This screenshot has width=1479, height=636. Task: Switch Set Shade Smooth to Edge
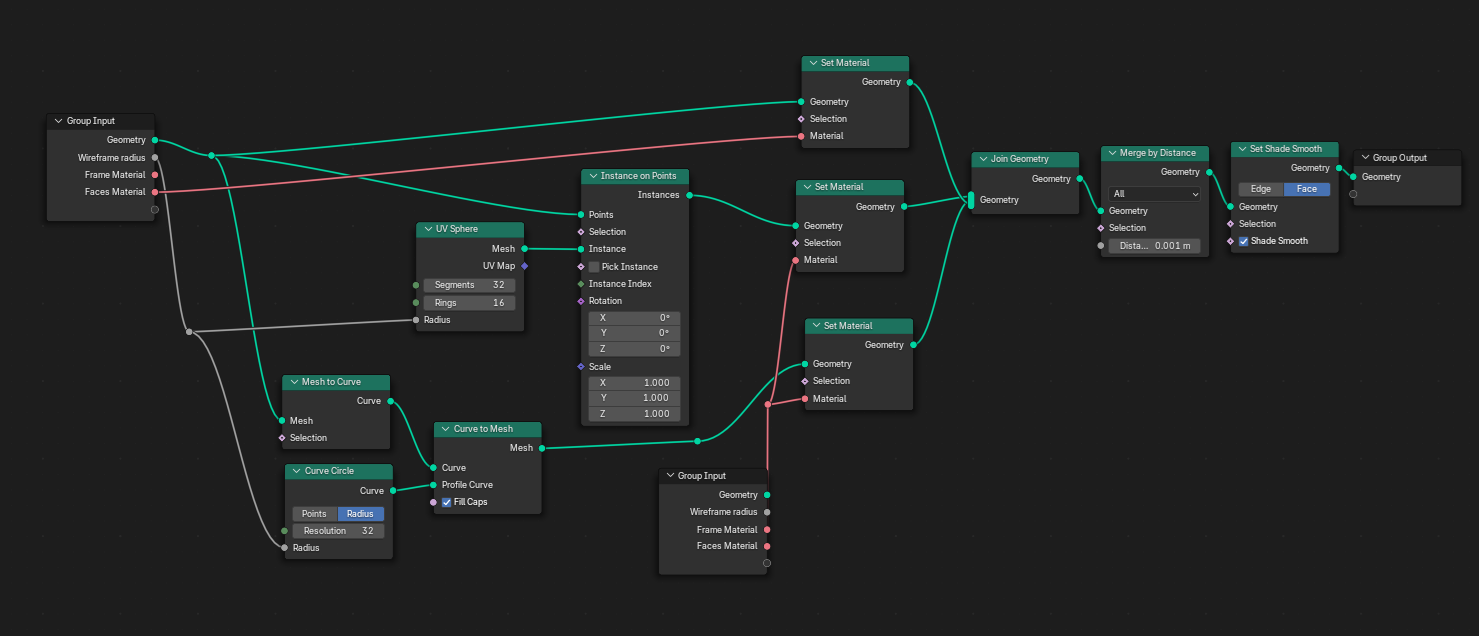click(1261, 189)
